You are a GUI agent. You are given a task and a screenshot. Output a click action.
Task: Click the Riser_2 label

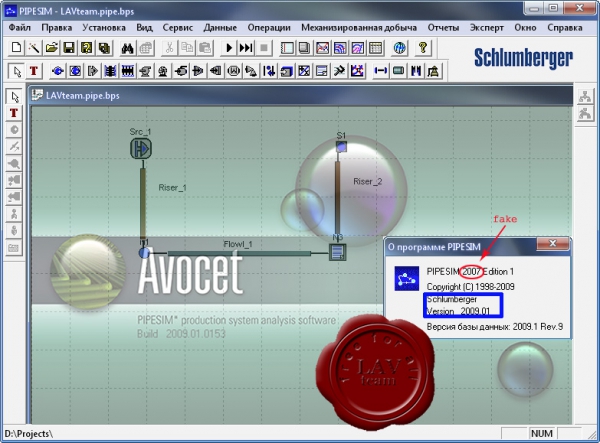[x=368, y=182]
